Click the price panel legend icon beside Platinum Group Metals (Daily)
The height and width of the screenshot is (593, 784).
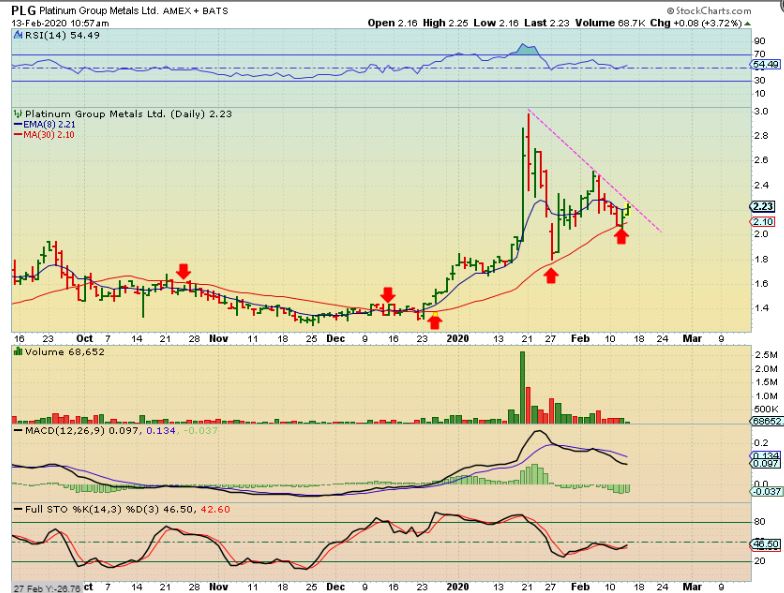18,114
